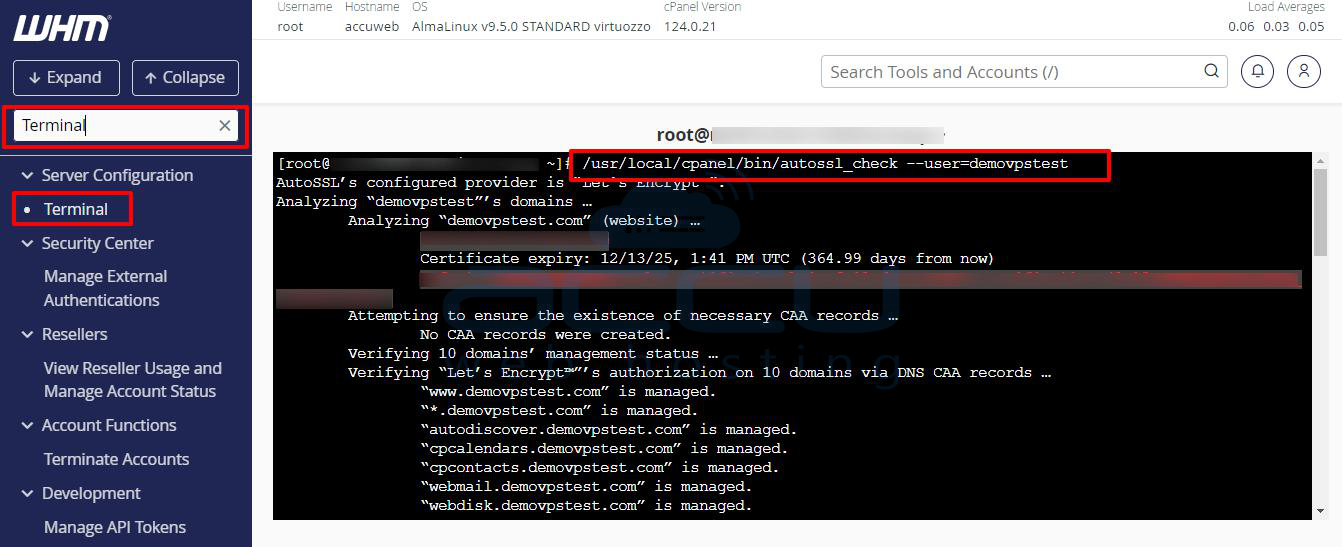Click the "No CAA records were created" line
Viewport: 1342px width, 547px height.
point(545,334)
